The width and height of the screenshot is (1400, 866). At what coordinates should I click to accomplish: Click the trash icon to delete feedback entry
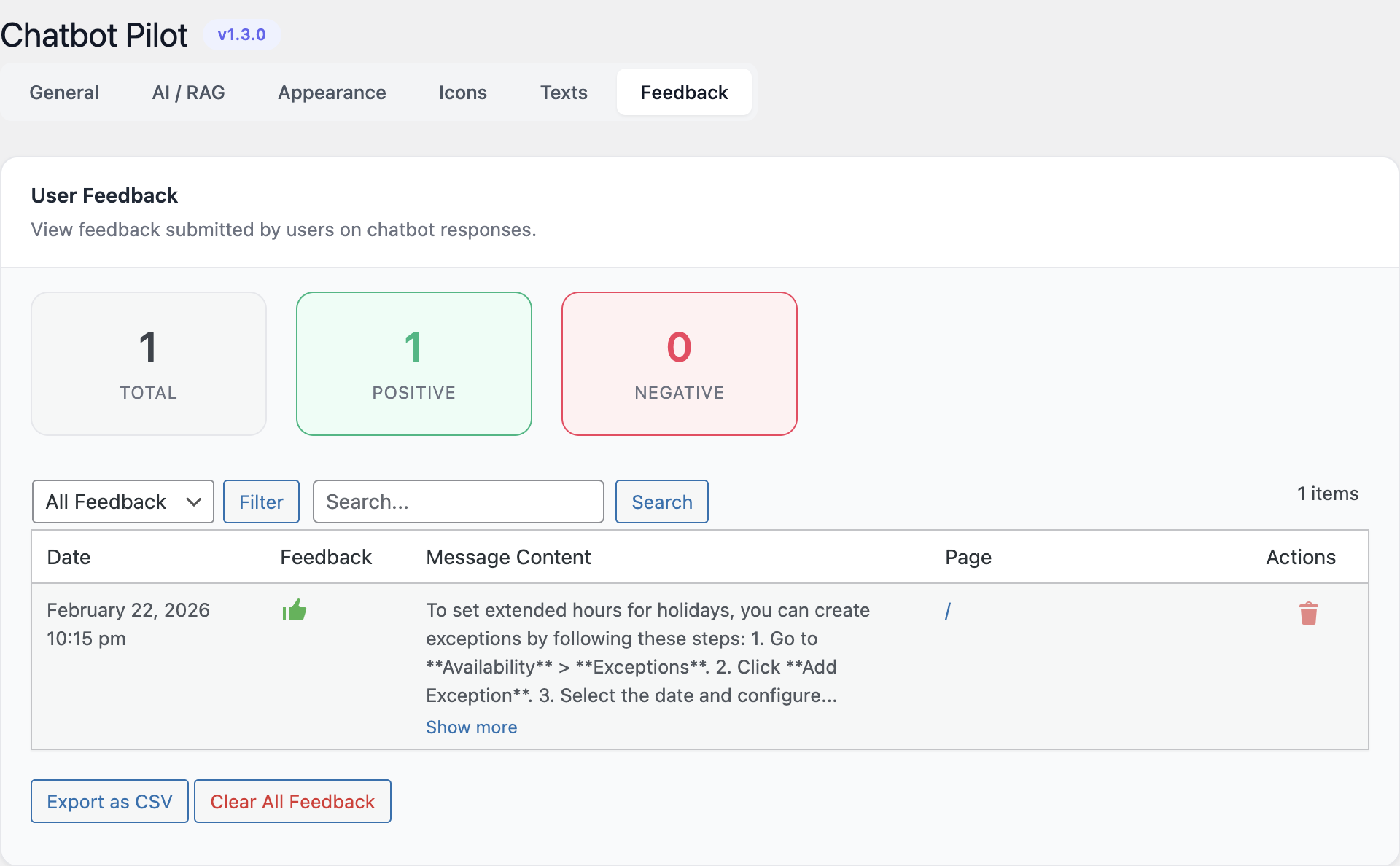[1309, 613]
